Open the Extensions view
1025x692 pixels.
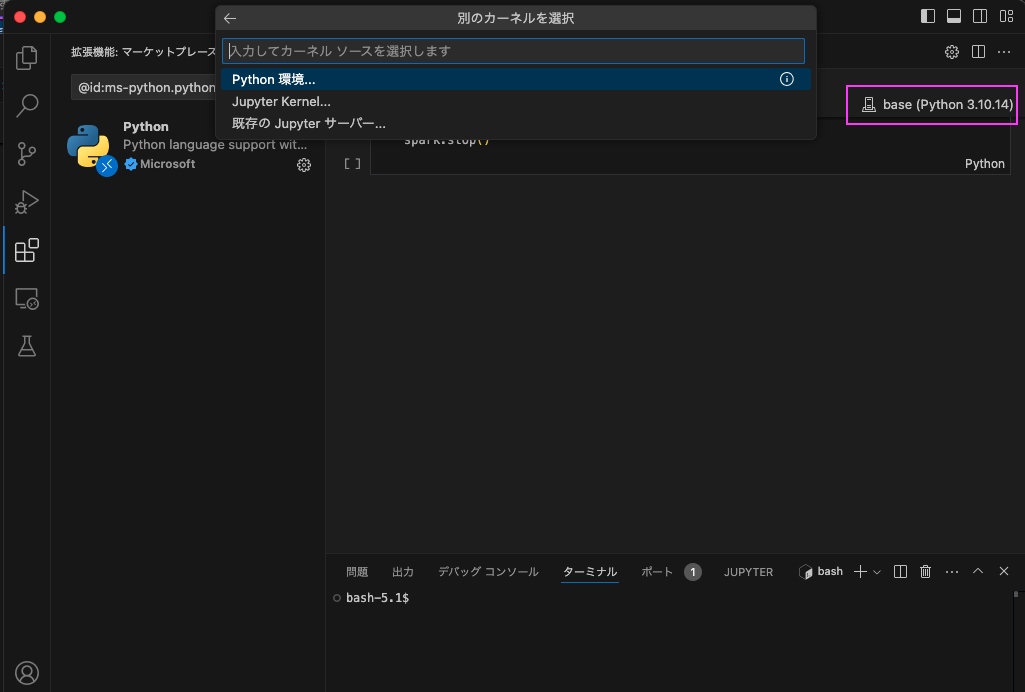(x=27, y=250)
